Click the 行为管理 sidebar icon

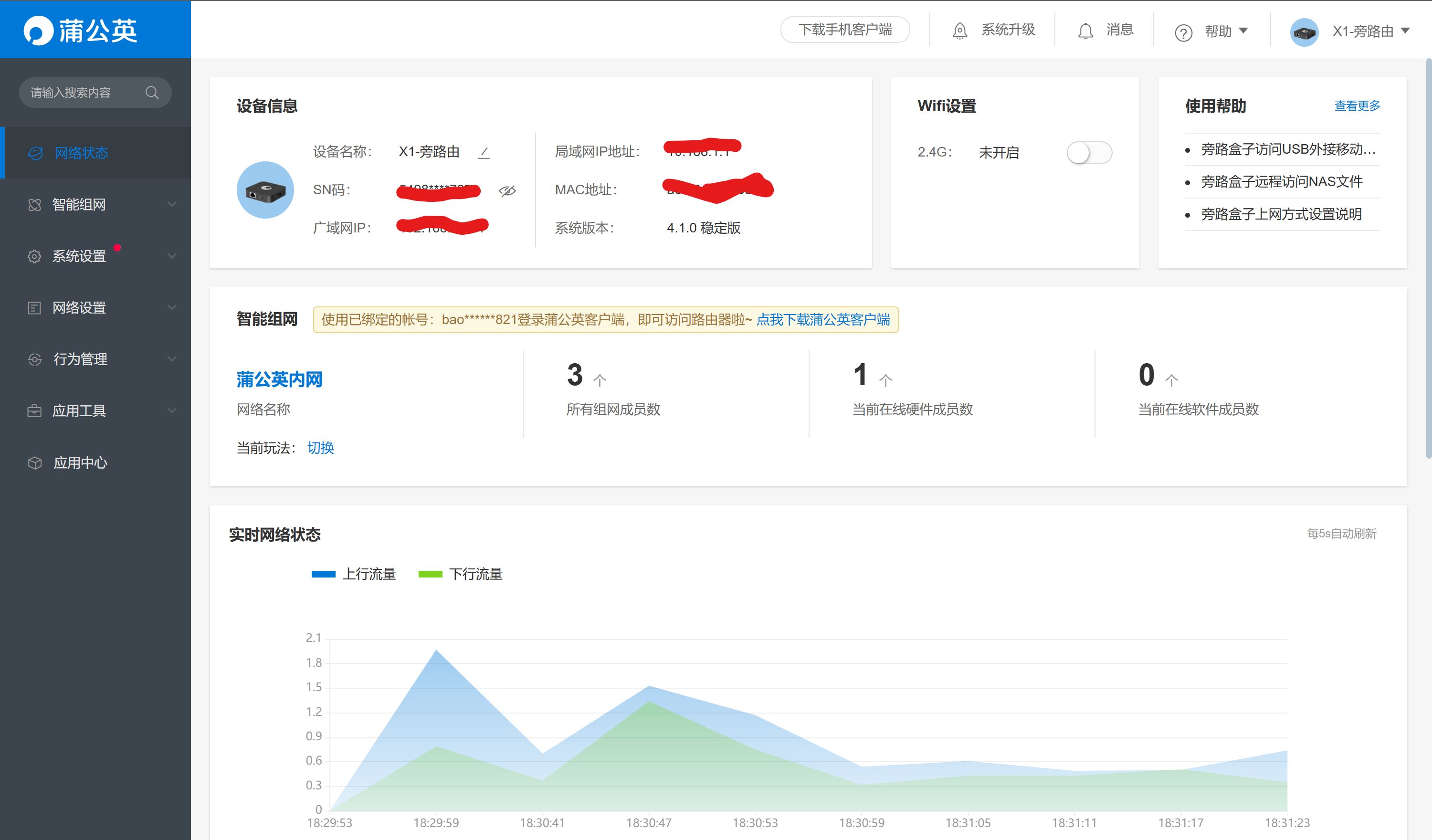tap(35, 359)
